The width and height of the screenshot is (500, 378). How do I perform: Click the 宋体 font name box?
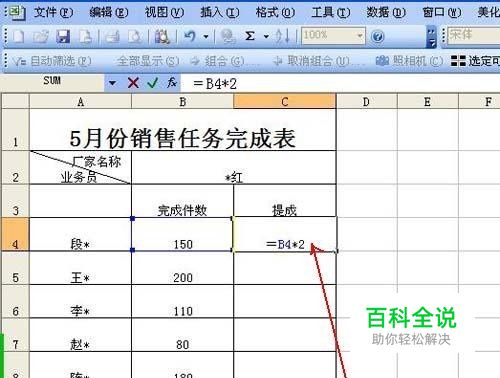tap(474, 35)
